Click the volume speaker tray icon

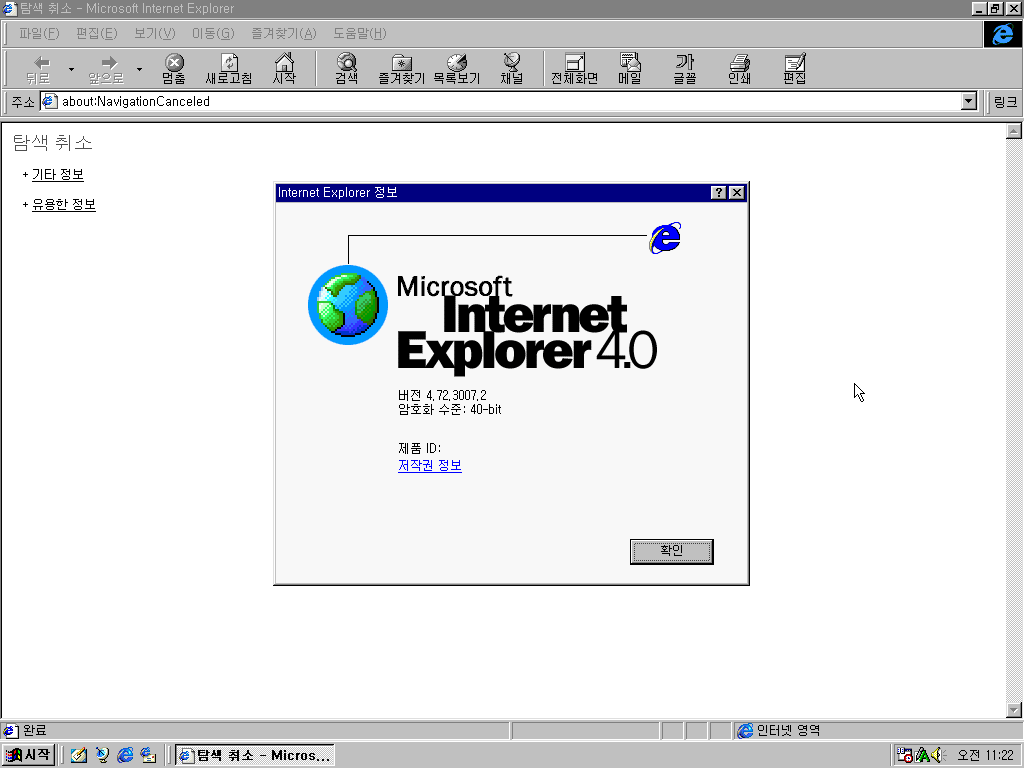click(938, 755)
